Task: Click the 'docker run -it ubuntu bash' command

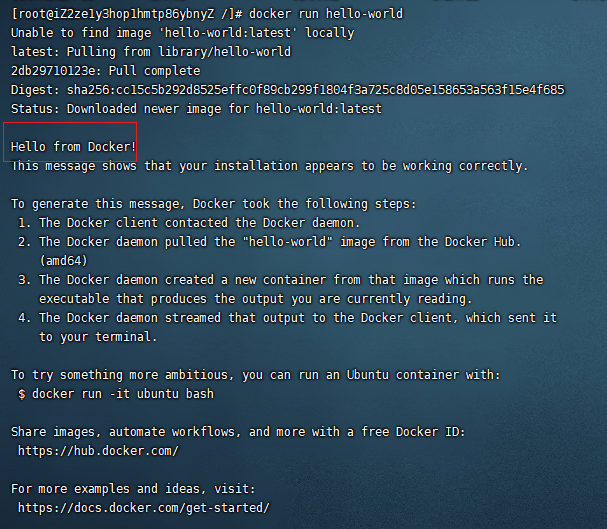Action: coord(123,394)
